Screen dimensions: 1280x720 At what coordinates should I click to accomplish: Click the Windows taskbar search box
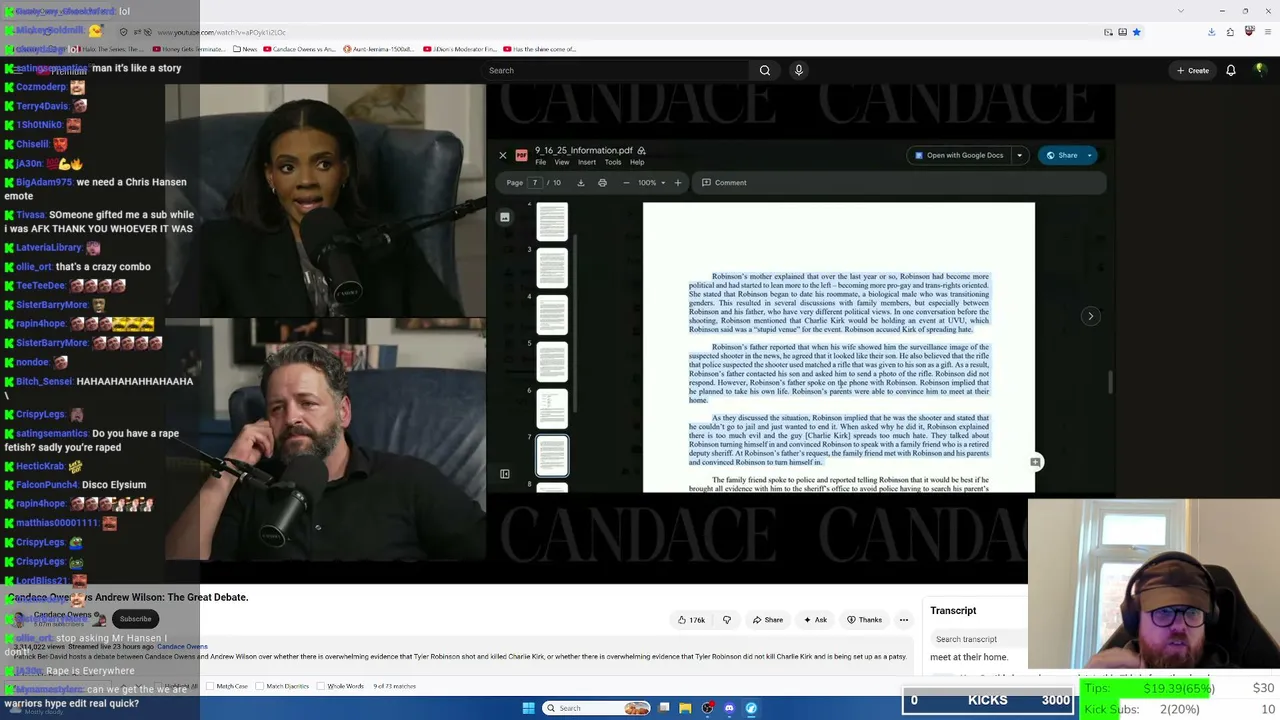598,708
